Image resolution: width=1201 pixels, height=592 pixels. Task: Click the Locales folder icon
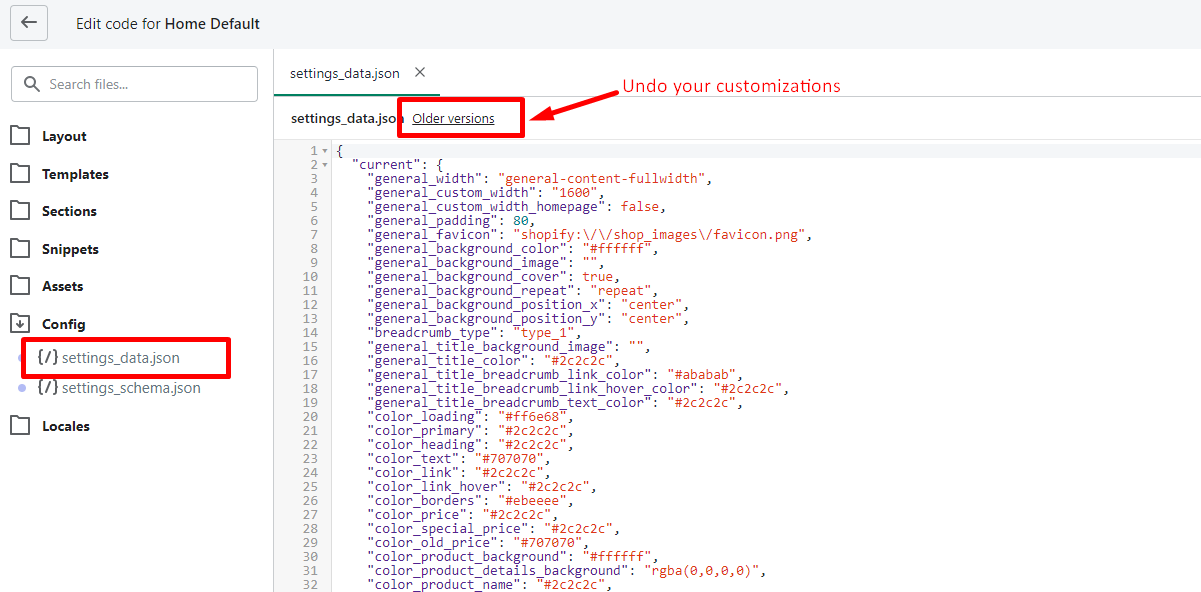(x=20, y=425)
